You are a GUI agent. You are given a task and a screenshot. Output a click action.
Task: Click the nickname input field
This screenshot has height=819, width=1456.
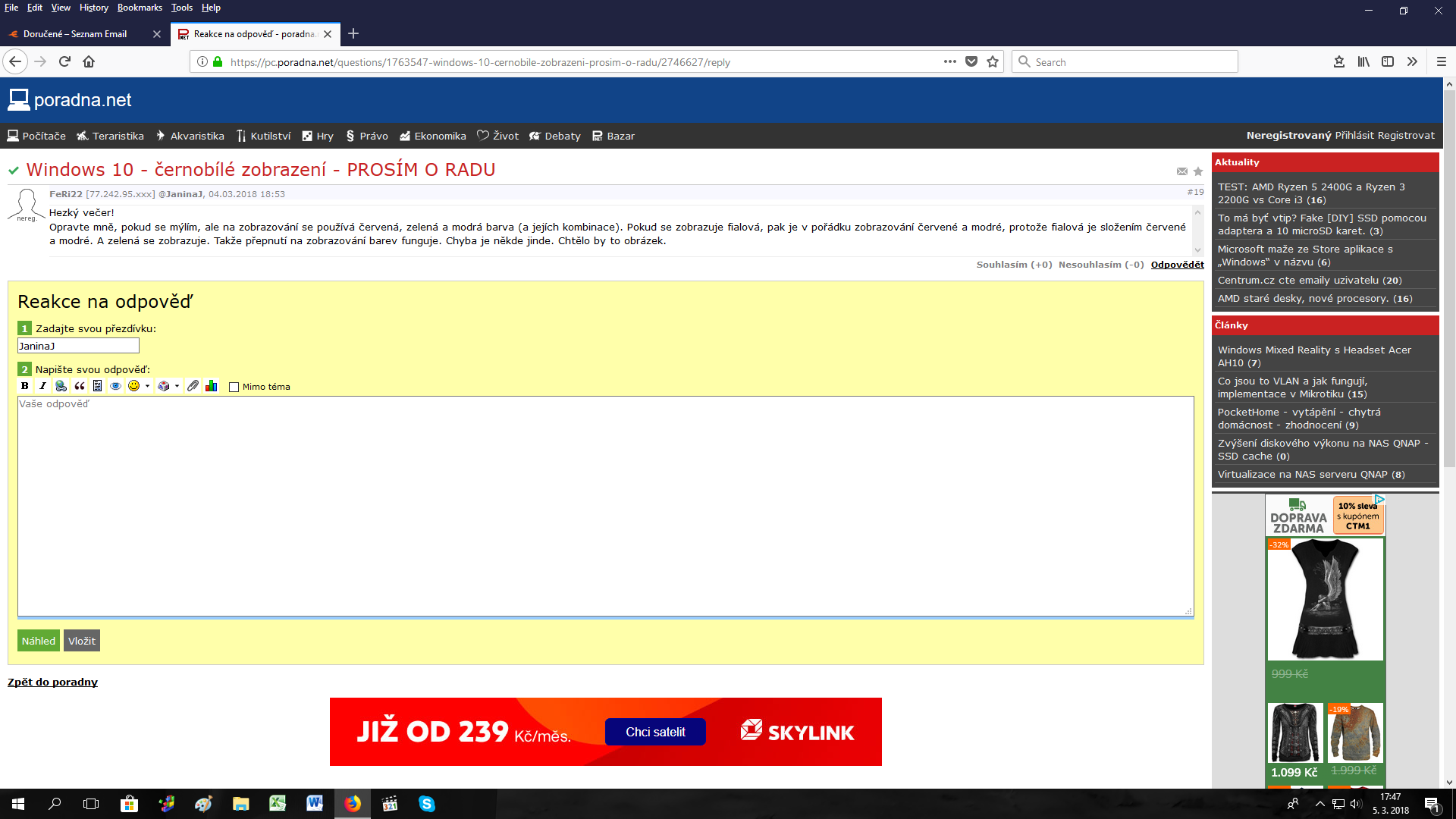point(78,346)
